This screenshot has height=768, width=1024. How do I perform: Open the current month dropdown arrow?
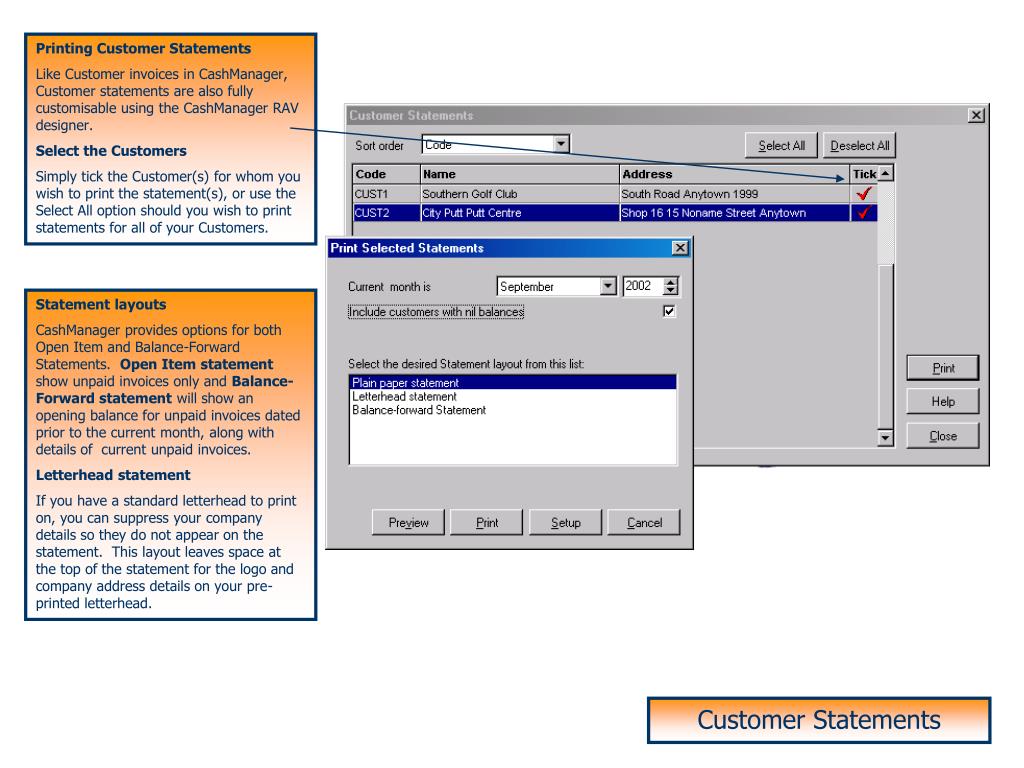tap(608, 286)
